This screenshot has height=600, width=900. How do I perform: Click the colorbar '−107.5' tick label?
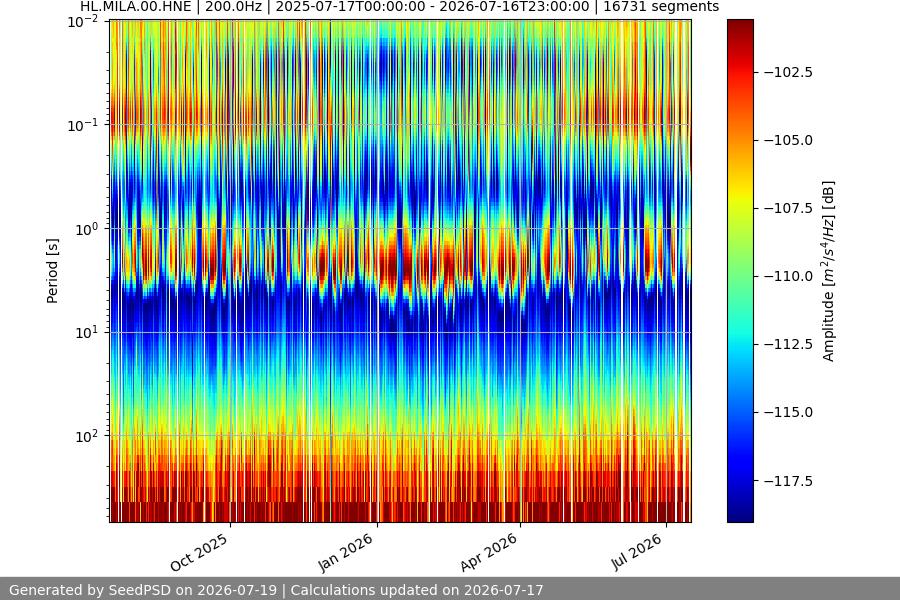tap(789, 208)
